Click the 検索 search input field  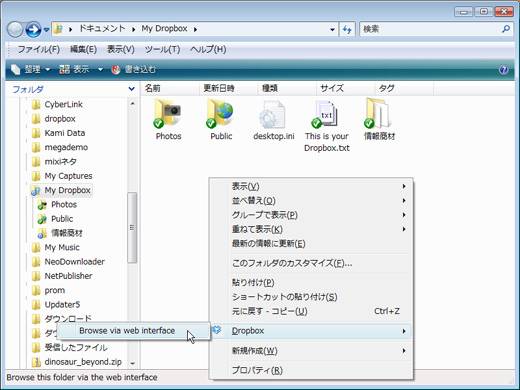click(430, 29)
